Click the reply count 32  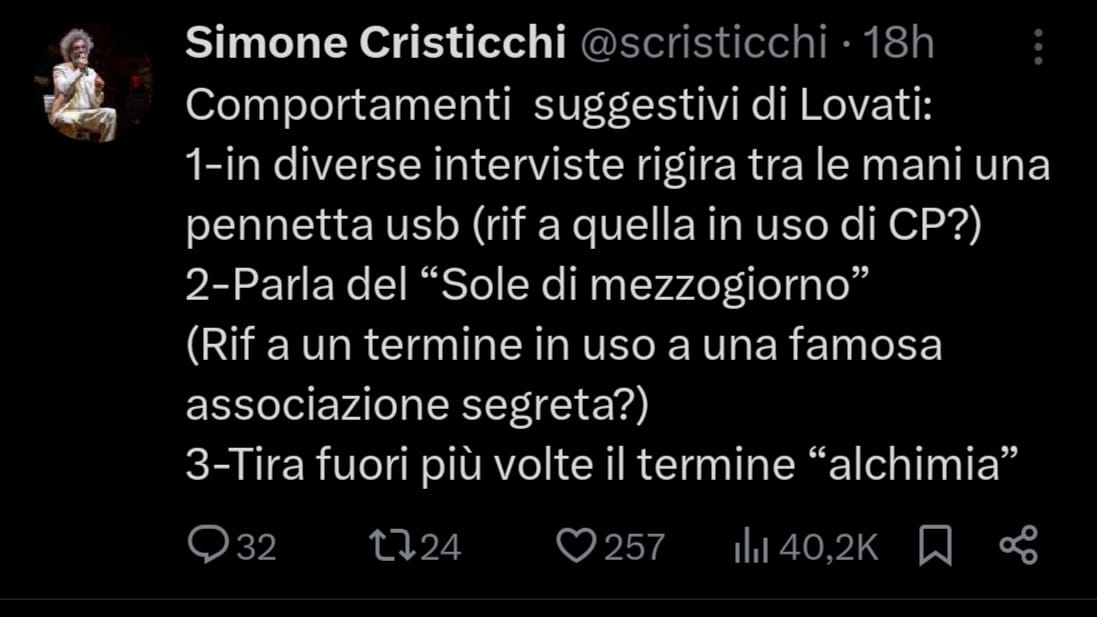(x=255, y=547)
